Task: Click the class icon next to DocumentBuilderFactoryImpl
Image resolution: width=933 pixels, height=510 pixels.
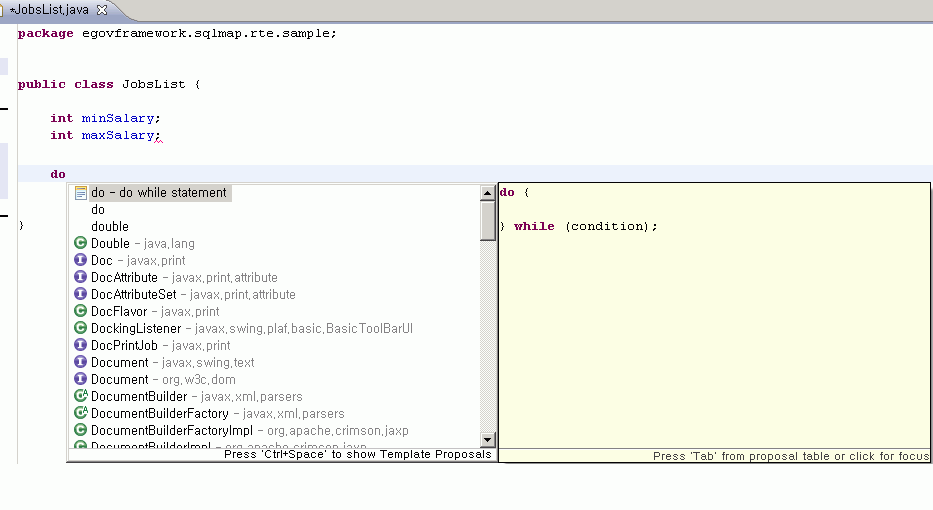Action: point(81,431)
